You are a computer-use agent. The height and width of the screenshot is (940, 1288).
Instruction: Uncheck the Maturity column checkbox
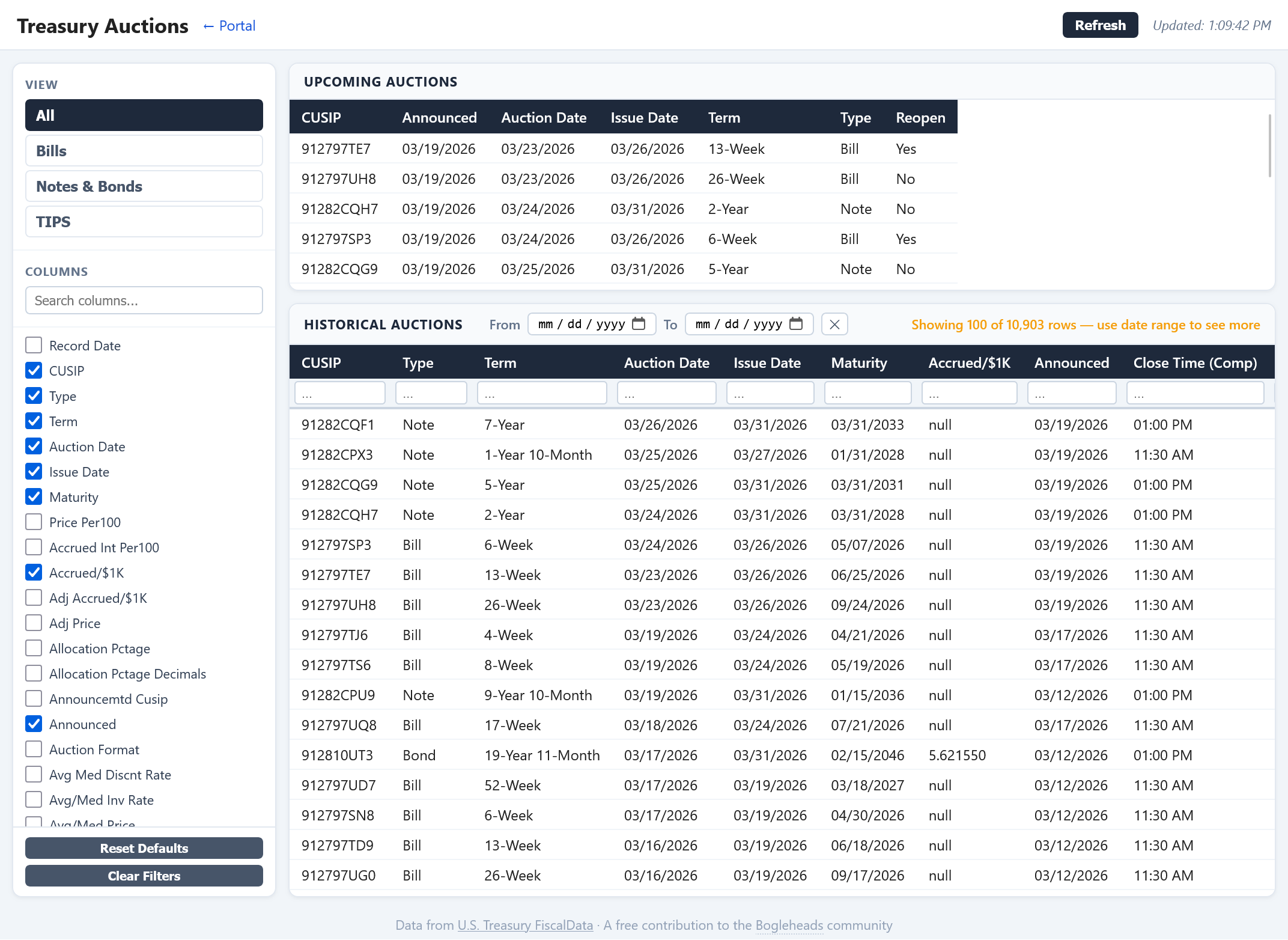(x=34, y=497)
